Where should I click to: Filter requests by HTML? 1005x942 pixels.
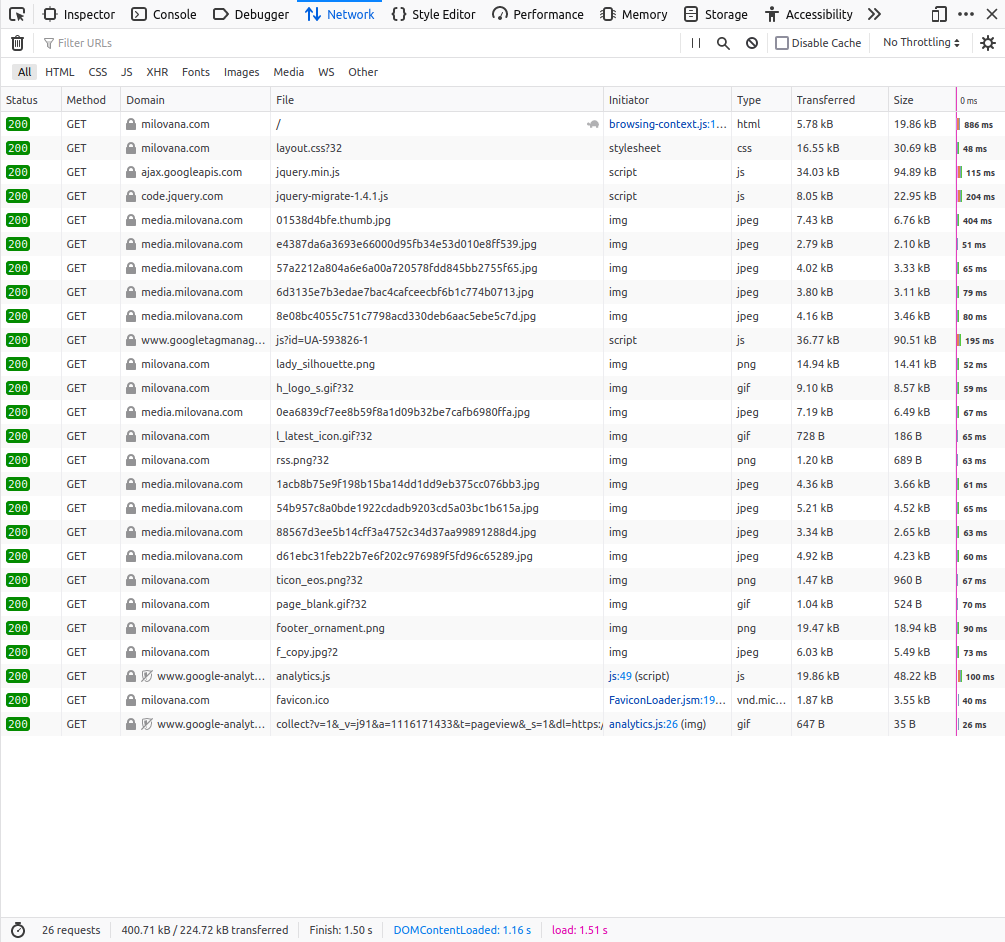[60, 72]
